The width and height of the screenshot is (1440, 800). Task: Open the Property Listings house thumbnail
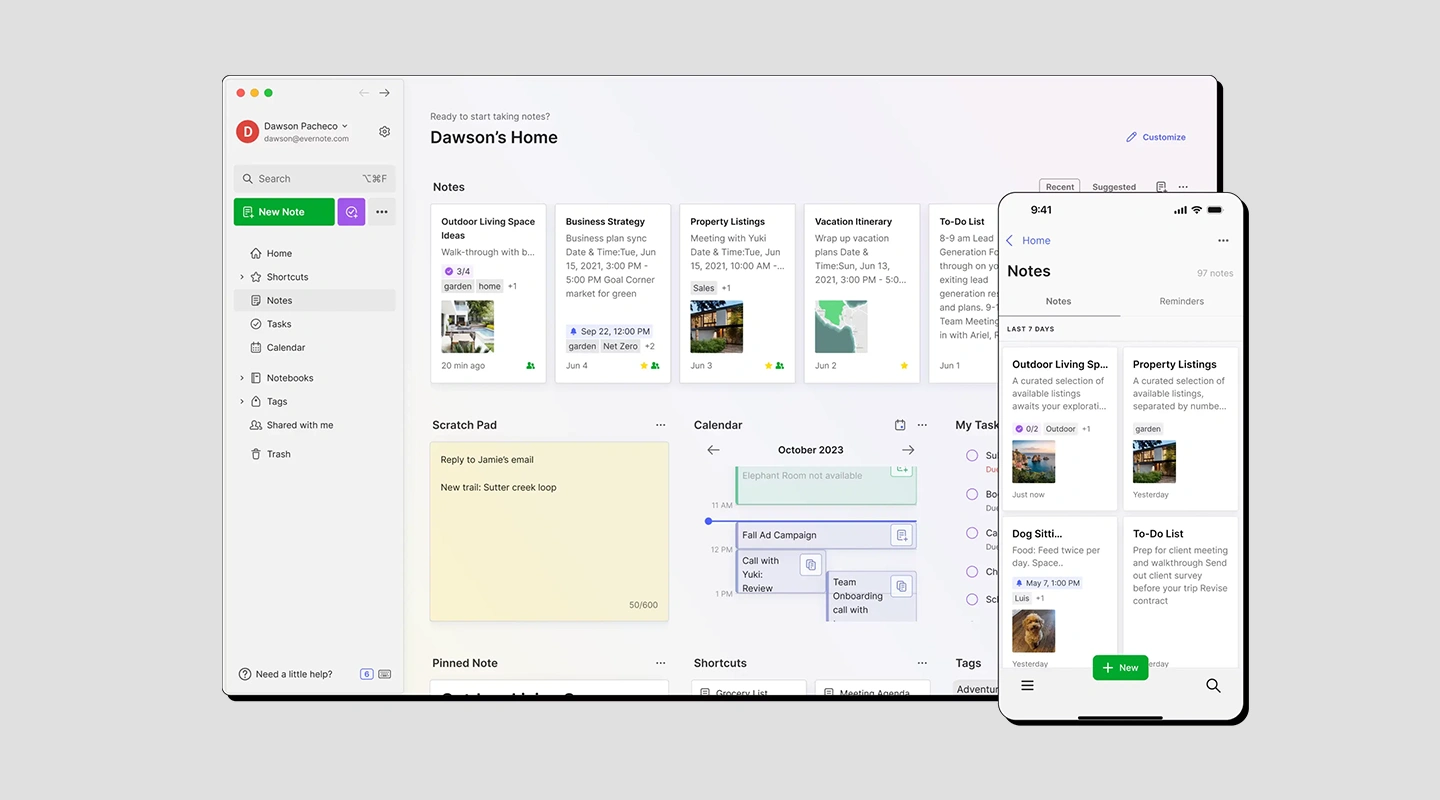coord(716,327)
